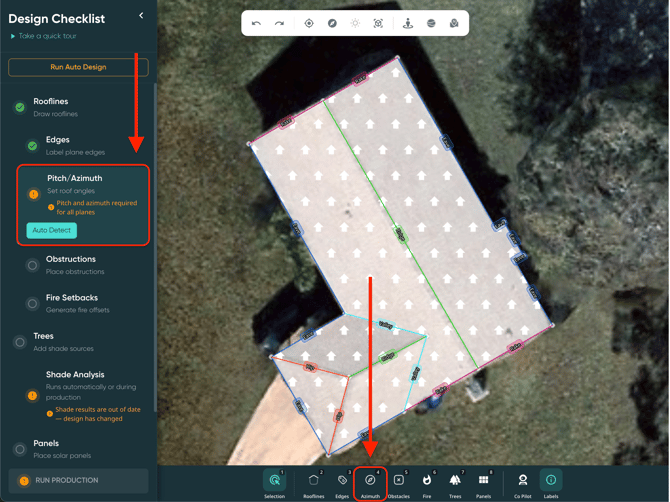Click 'Pitch and azimuth required for all planes'
The width and height of the screenshot is (670, 502).
point(97,208)
